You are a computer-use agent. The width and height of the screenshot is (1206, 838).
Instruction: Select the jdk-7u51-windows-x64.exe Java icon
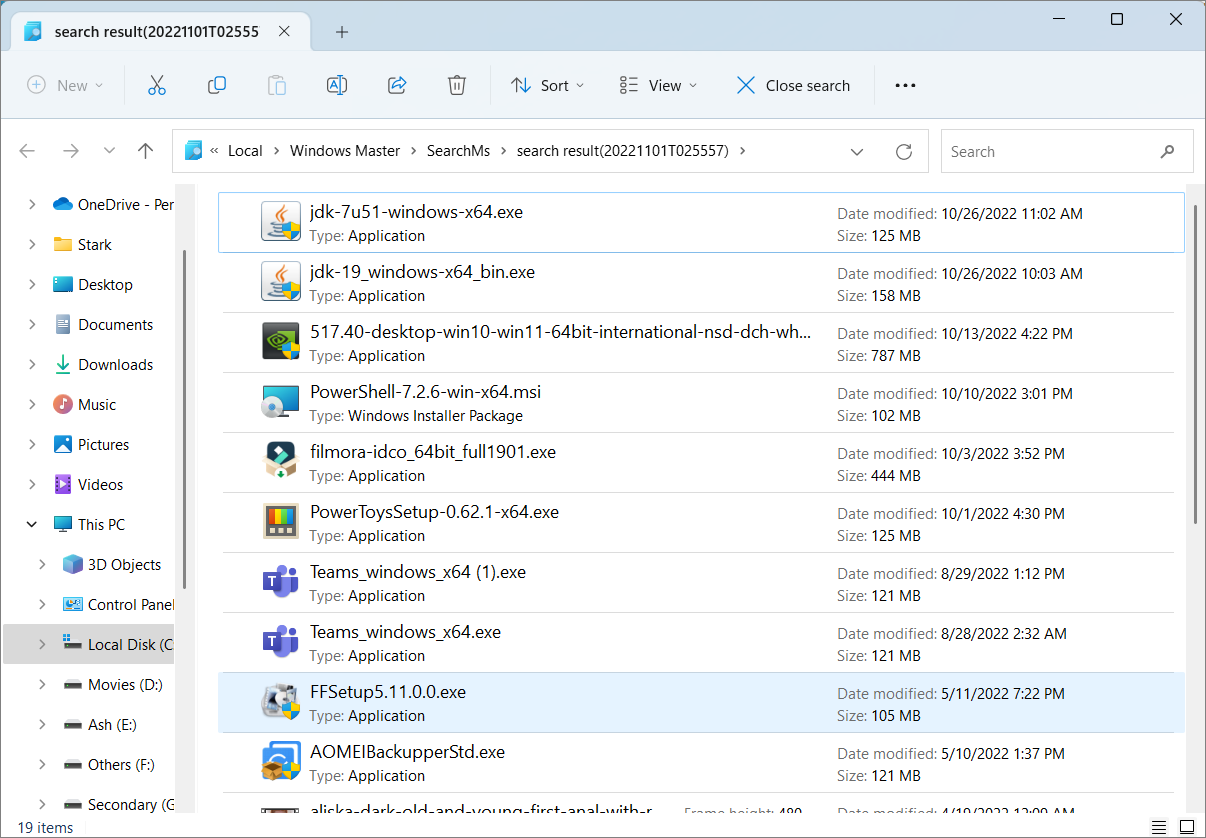pos(281,223)
